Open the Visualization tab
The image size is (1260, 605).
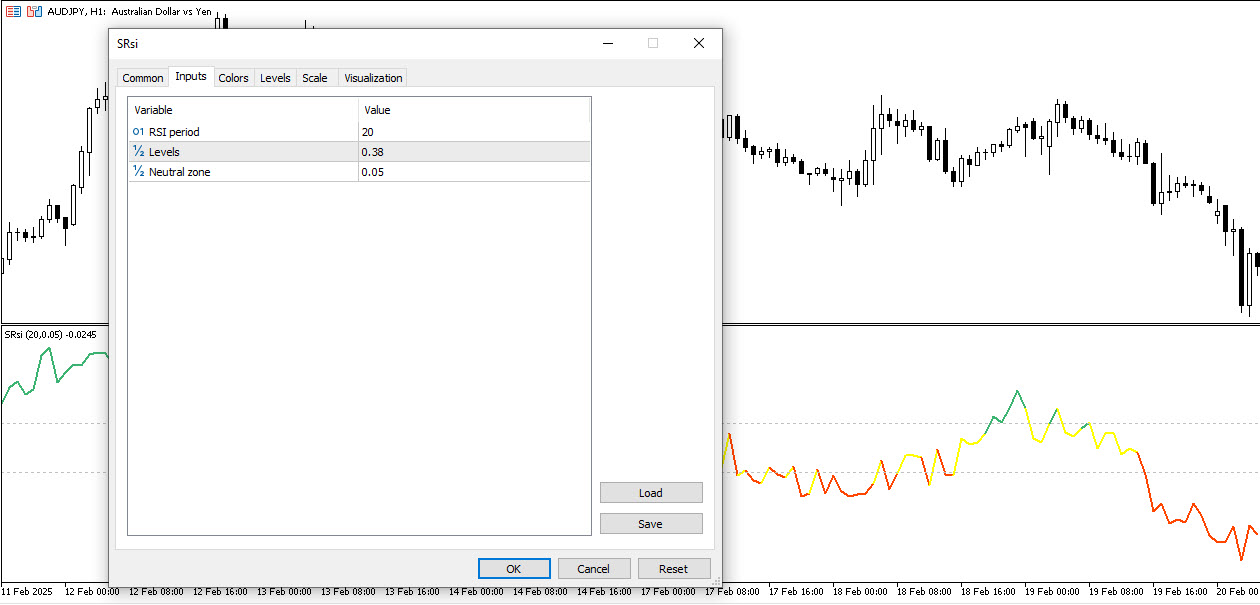(x=373, y=78)
